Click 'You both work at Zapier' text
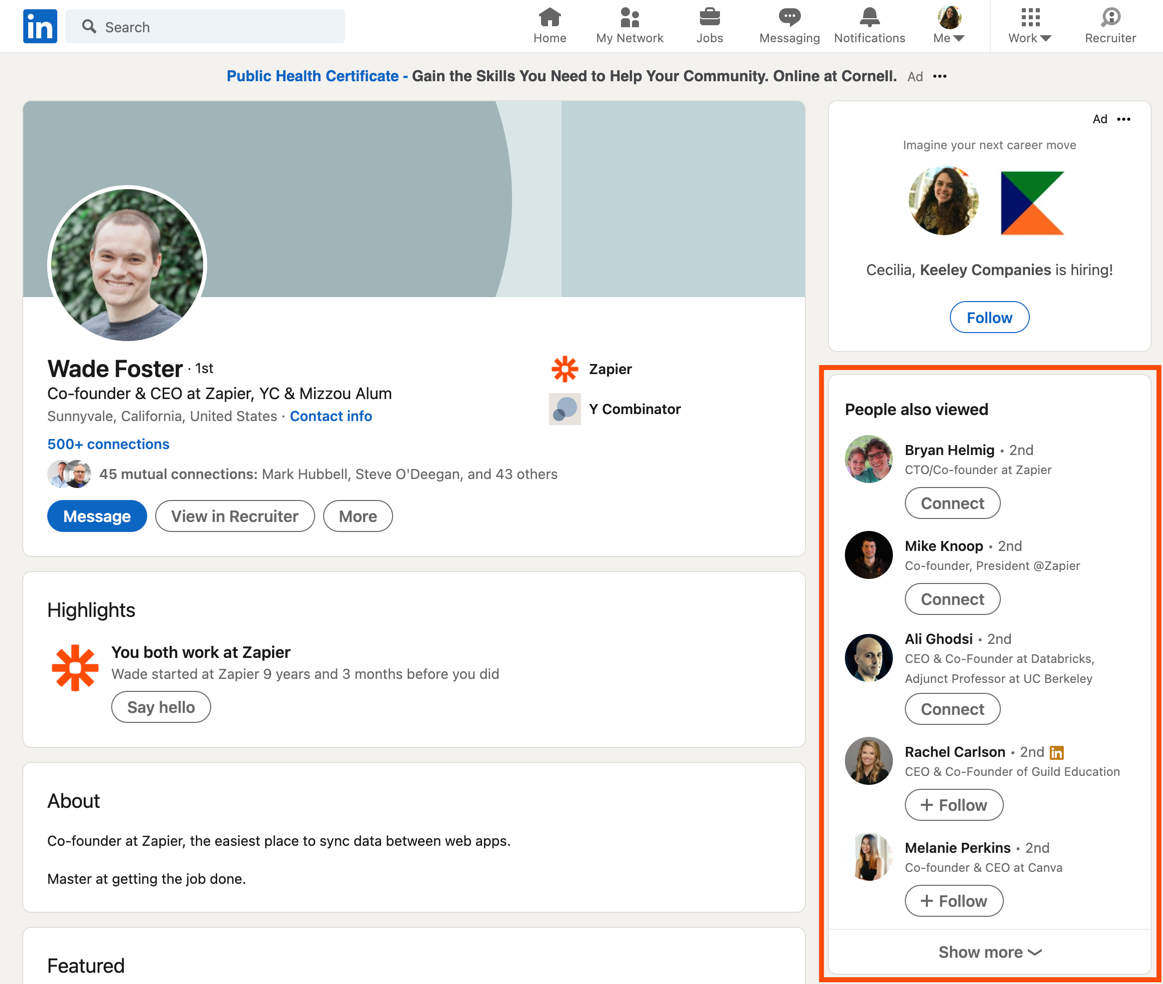1163x984 pixels. [x=201, y=653]
